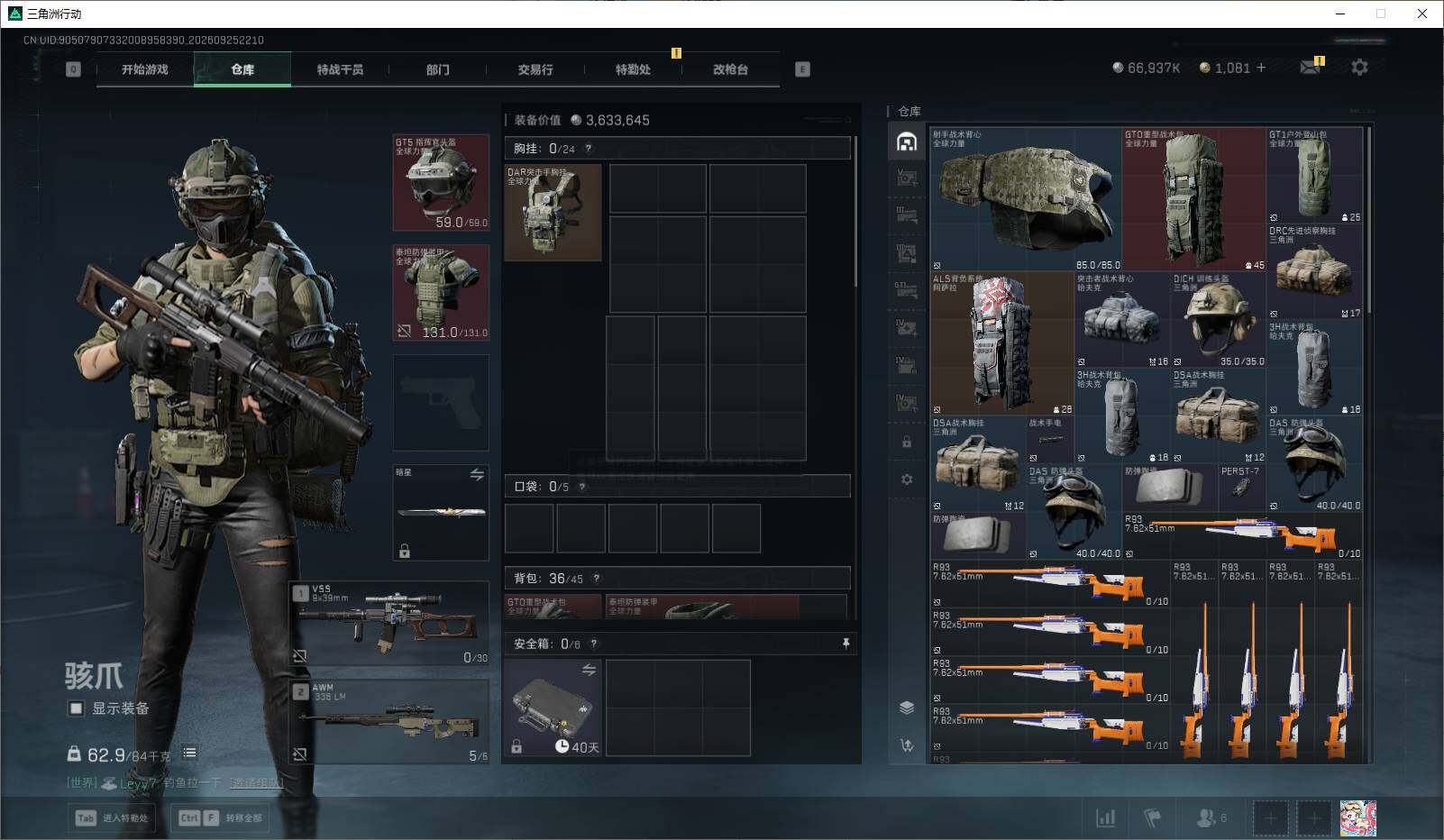
Task: Click the help icon beside 背包
Action: pos(596,579)
